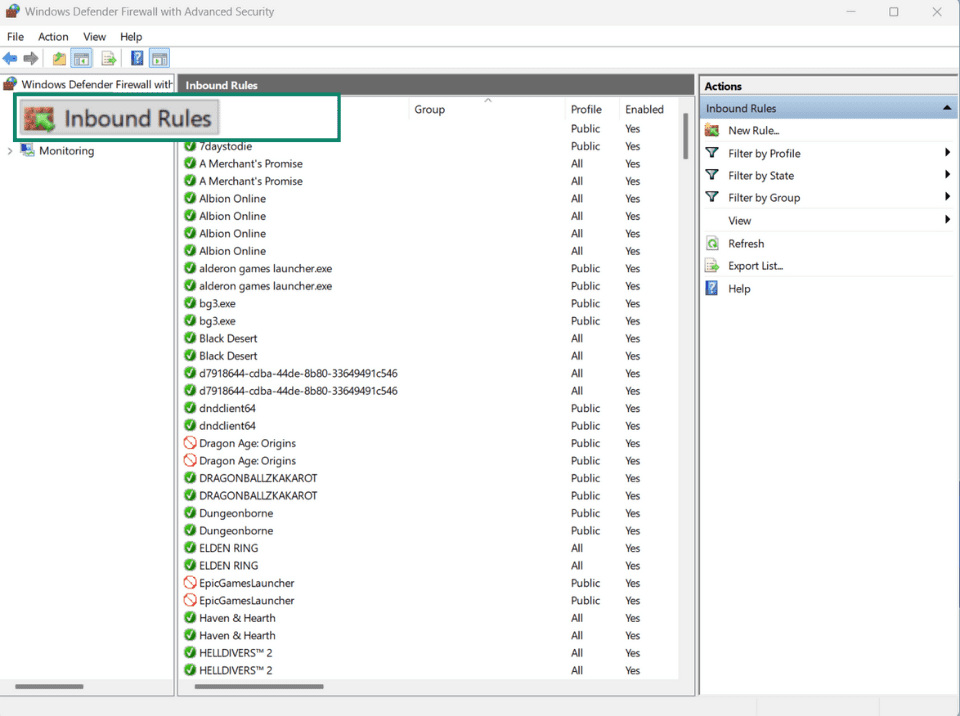Click the Filter by Profile funnel icon
This screenshot has width=960, height=716.
[x=712, y=153]
